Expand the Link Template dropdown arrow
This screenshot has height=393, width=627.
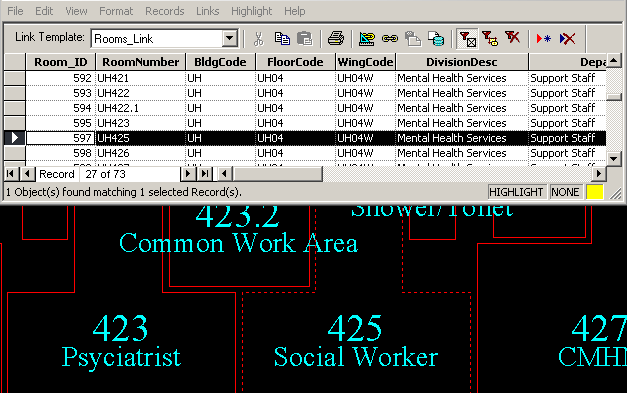click(x=230, y=39)
